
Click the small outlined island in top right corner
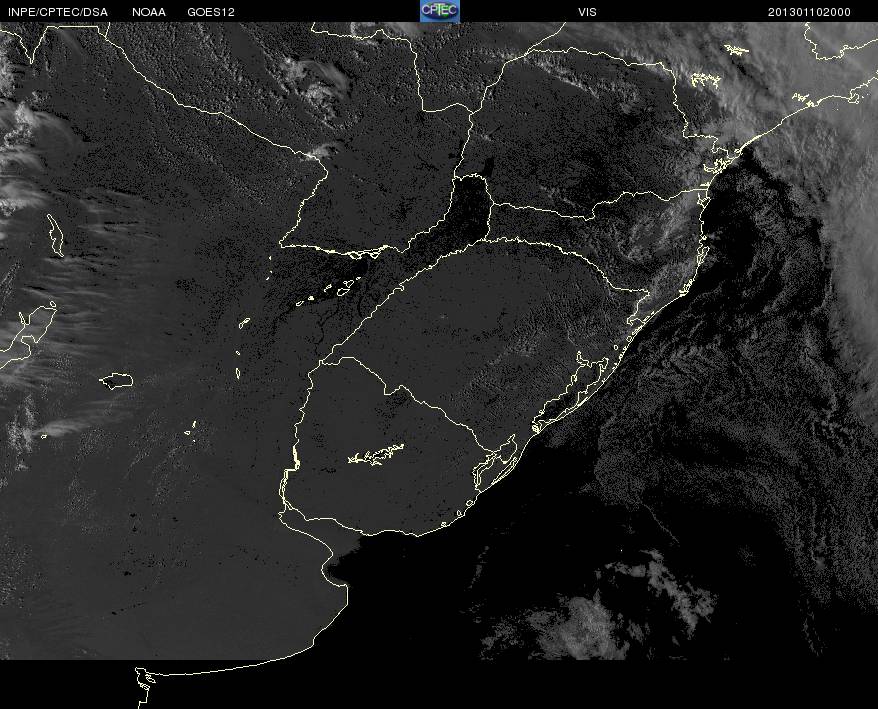pos(736,48)
